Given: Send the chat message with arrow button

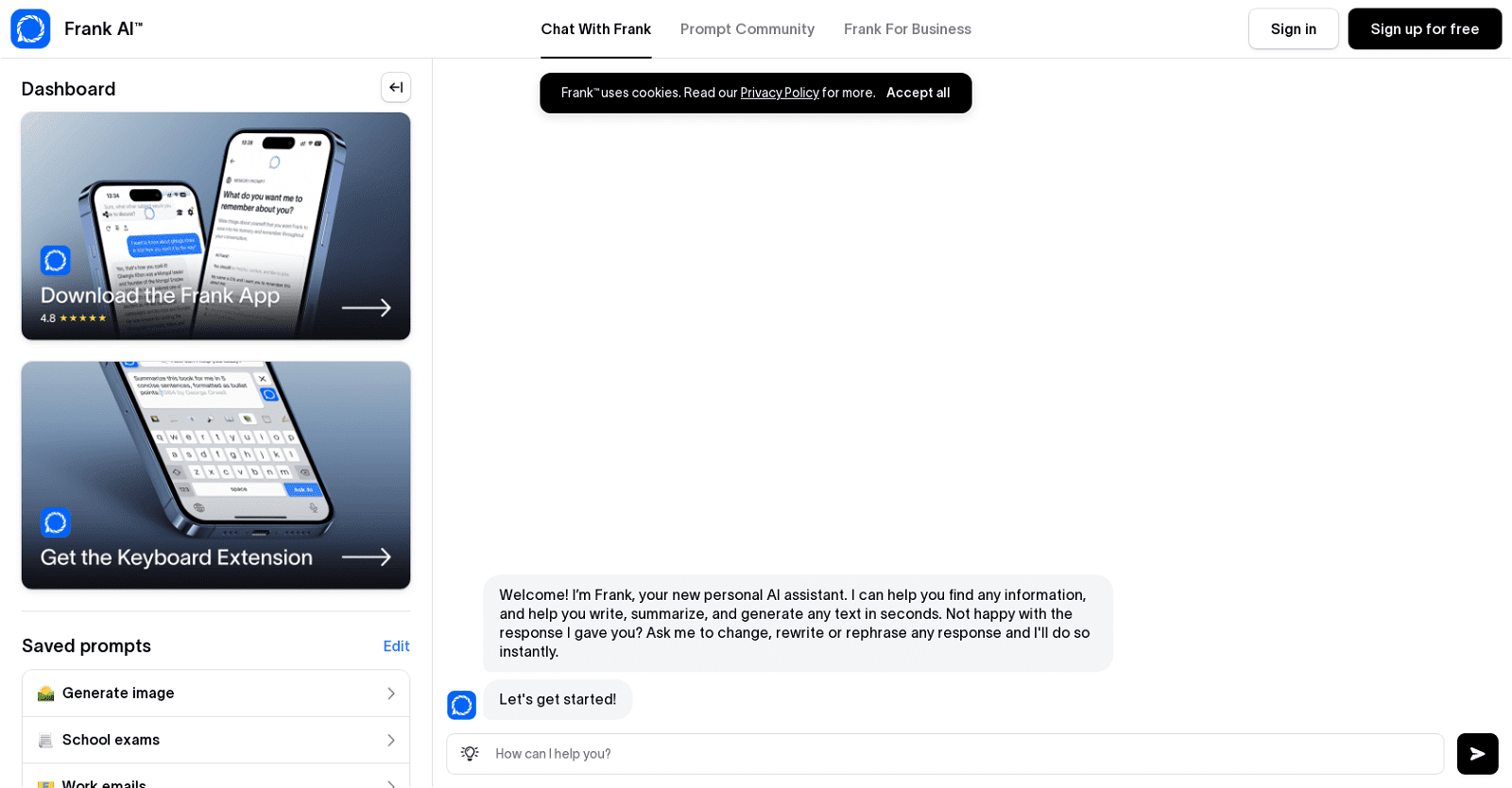Looking at the screenshot, I should pyautogui.click(x=1477, y=754).
